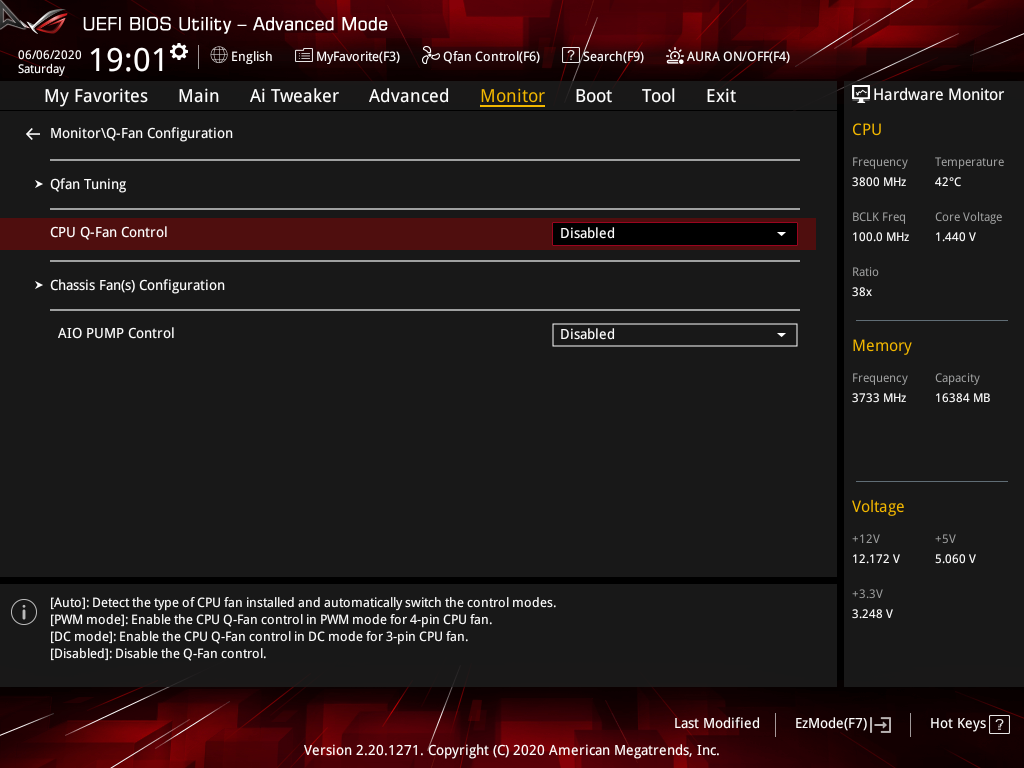The image size is (1024, 768).
Task: Select AIO PUMP Control label
Action: (116, 334)
